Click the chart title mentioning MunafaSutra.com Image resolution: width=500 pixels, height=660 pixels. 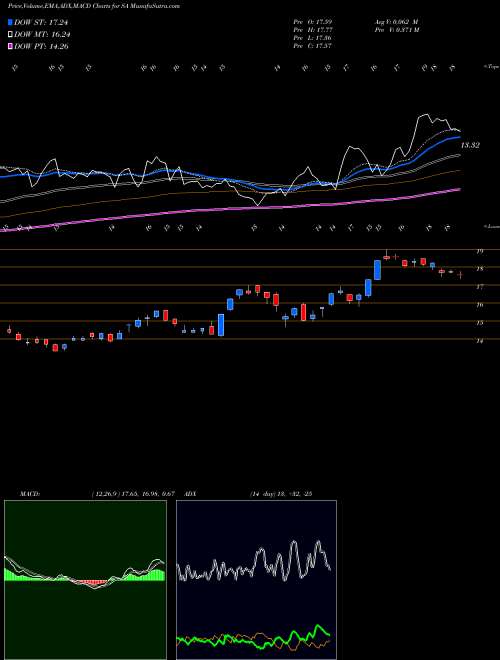tap(94, 6)
